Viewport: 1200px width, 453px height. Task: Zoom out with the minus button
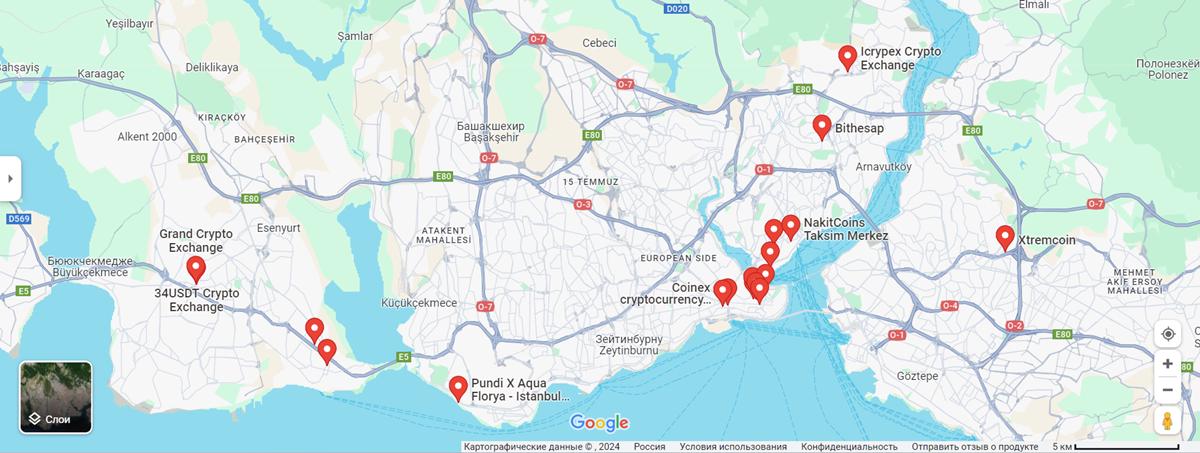pos(1167,390)
